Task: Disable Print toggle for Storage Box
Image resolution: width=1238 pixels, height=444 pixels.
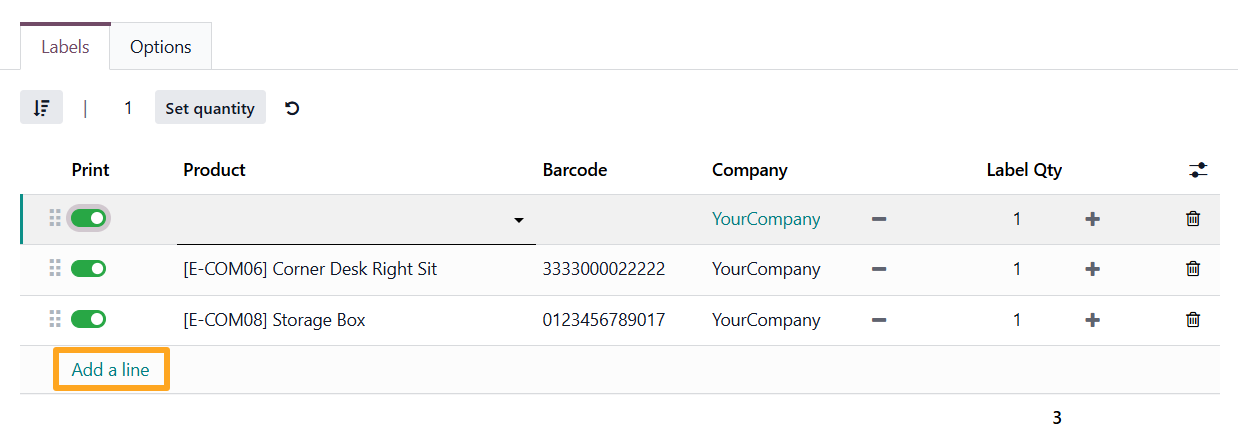Action: click(88, 320)
